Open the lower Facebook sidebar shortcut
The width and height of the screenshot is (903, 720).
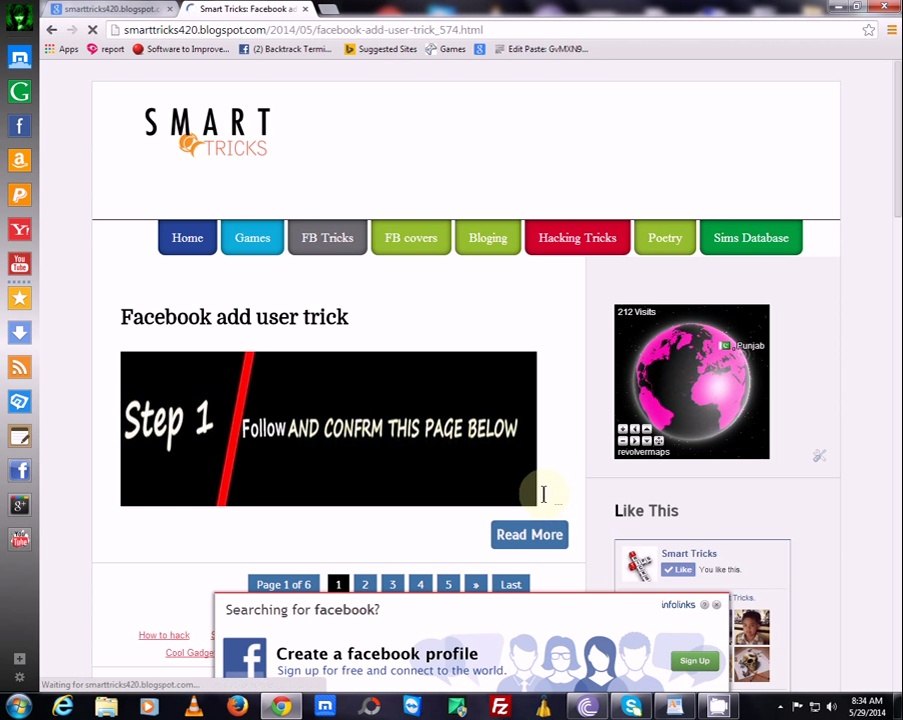click(x=20, y=471)
